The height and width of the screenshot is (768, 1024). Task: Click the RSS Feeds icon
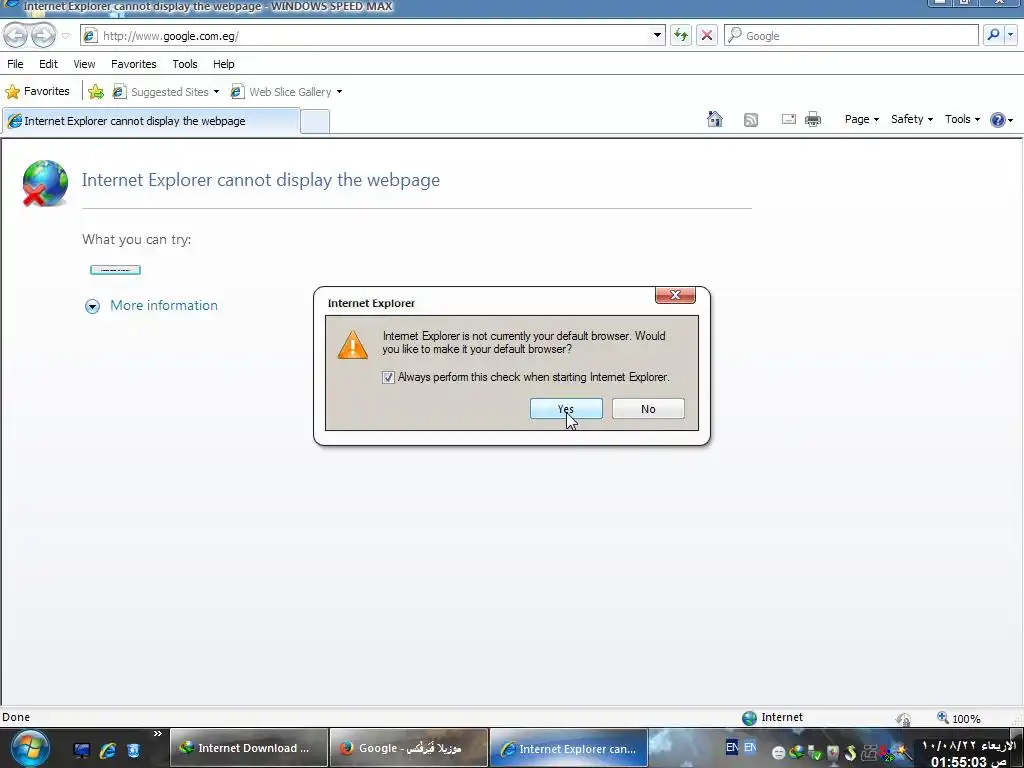(751, 120)
